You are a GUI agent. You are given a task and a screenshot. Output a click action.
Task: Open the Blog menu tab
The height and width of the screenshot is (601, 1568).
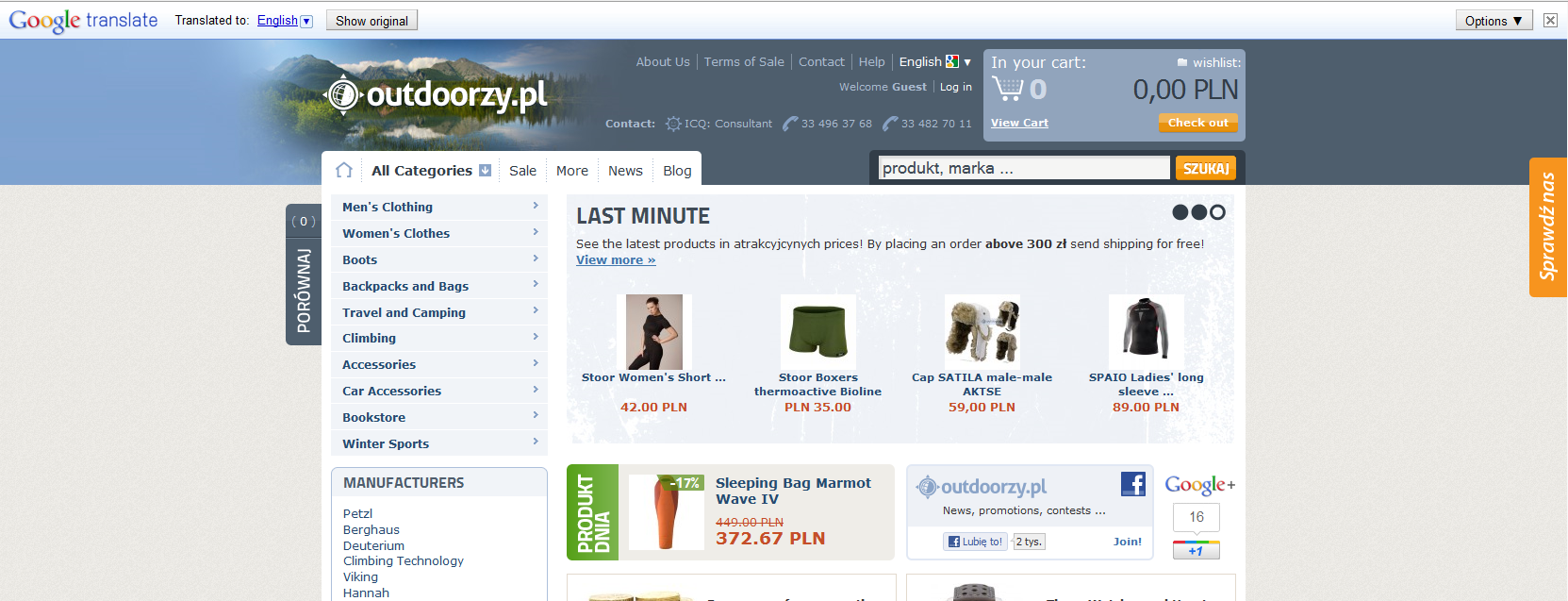click(677, 171)
